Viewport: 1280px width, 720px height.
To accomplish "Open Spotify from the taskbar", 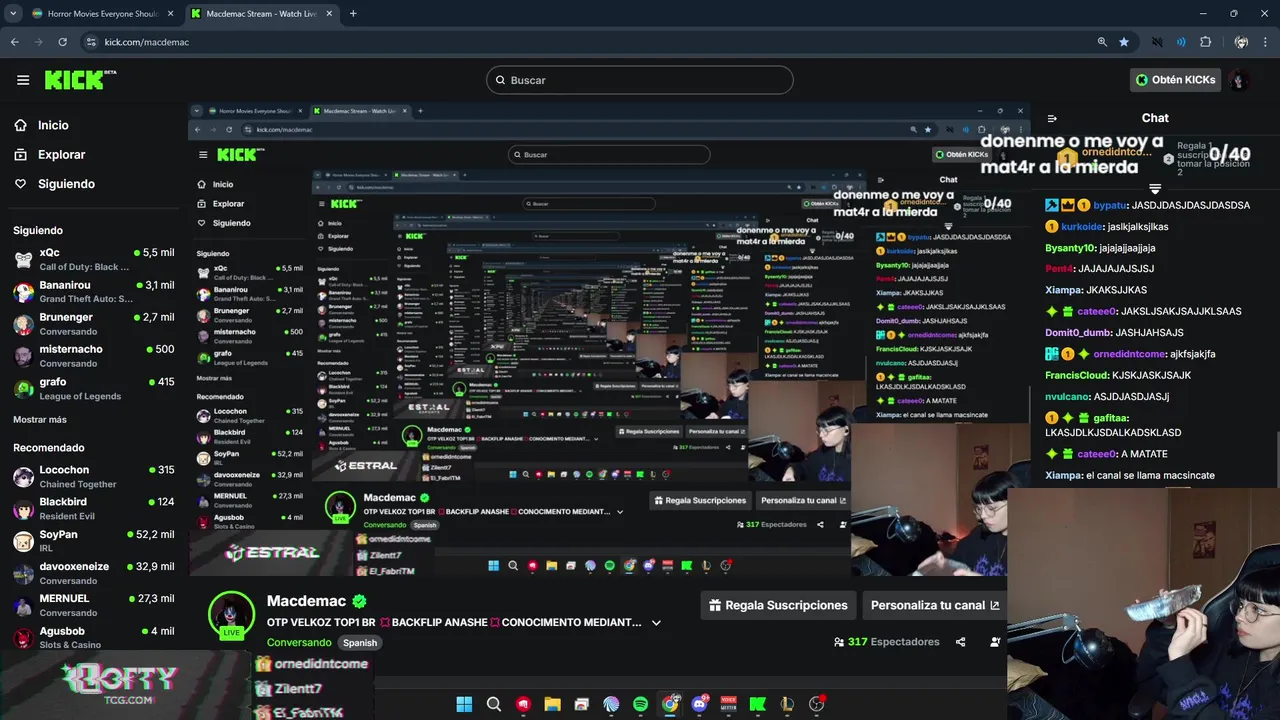I will click(640, 705).
